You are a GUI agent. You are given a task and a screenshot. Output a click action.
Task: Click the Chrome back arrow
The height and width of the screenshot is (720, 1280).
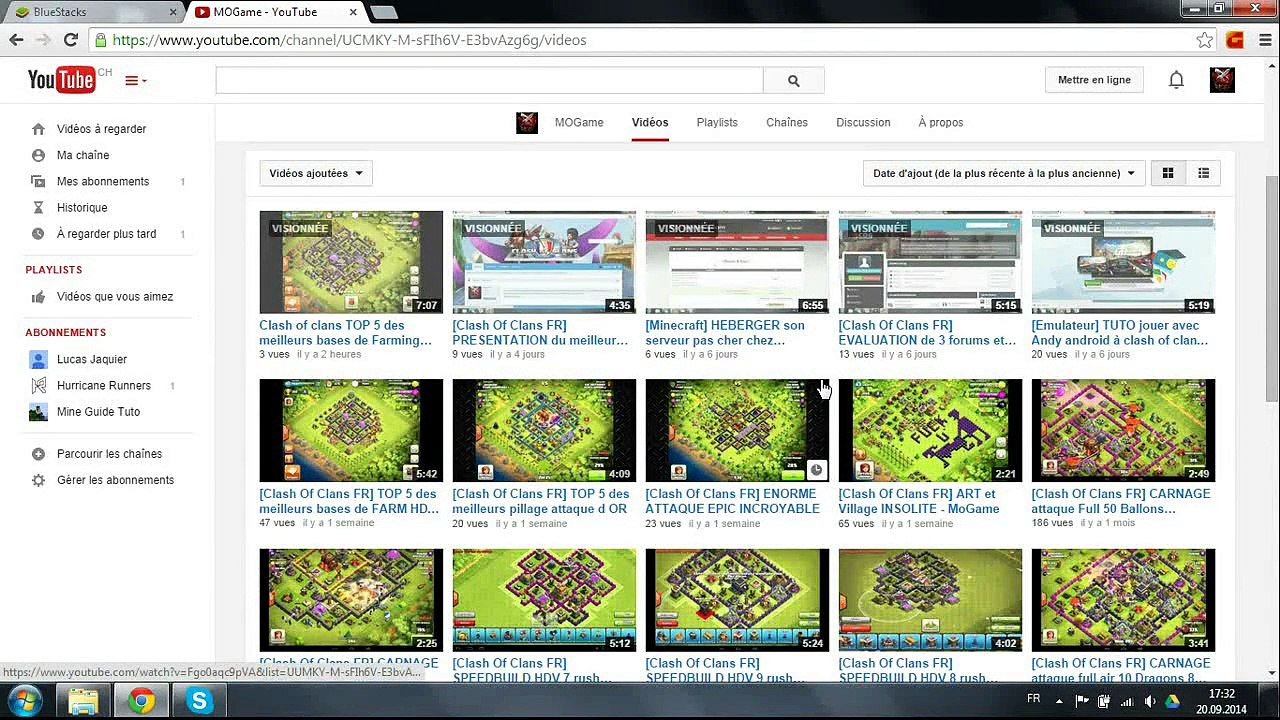click(x=16, y=40)
